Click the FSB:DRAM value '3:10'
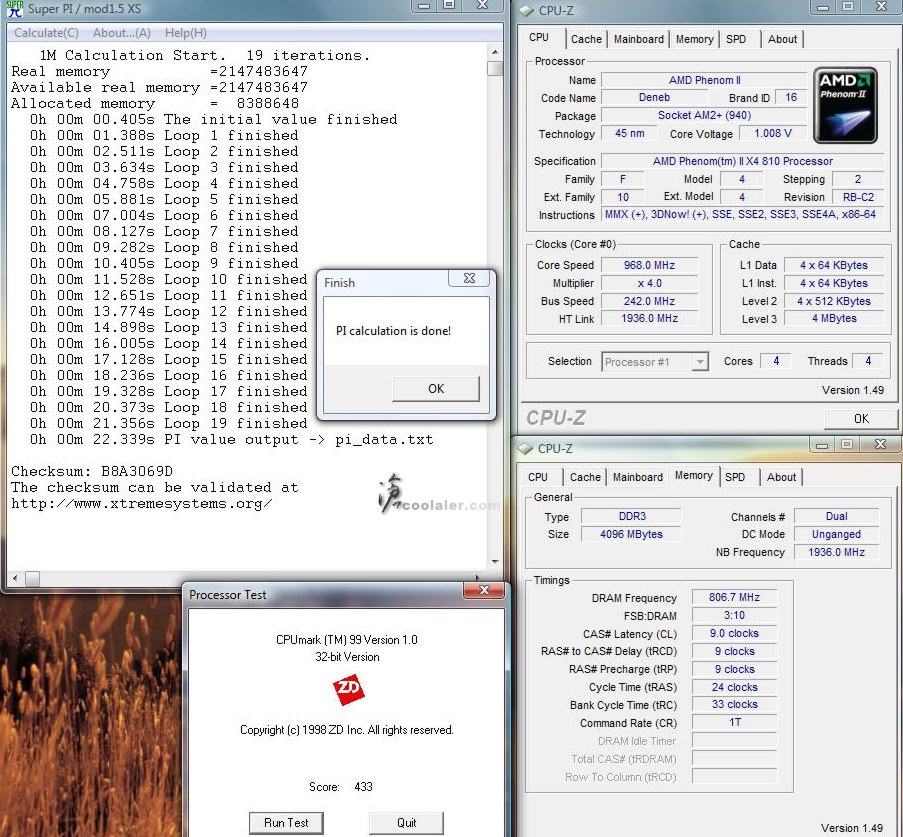Screen dimensions: 903x837 734,615
